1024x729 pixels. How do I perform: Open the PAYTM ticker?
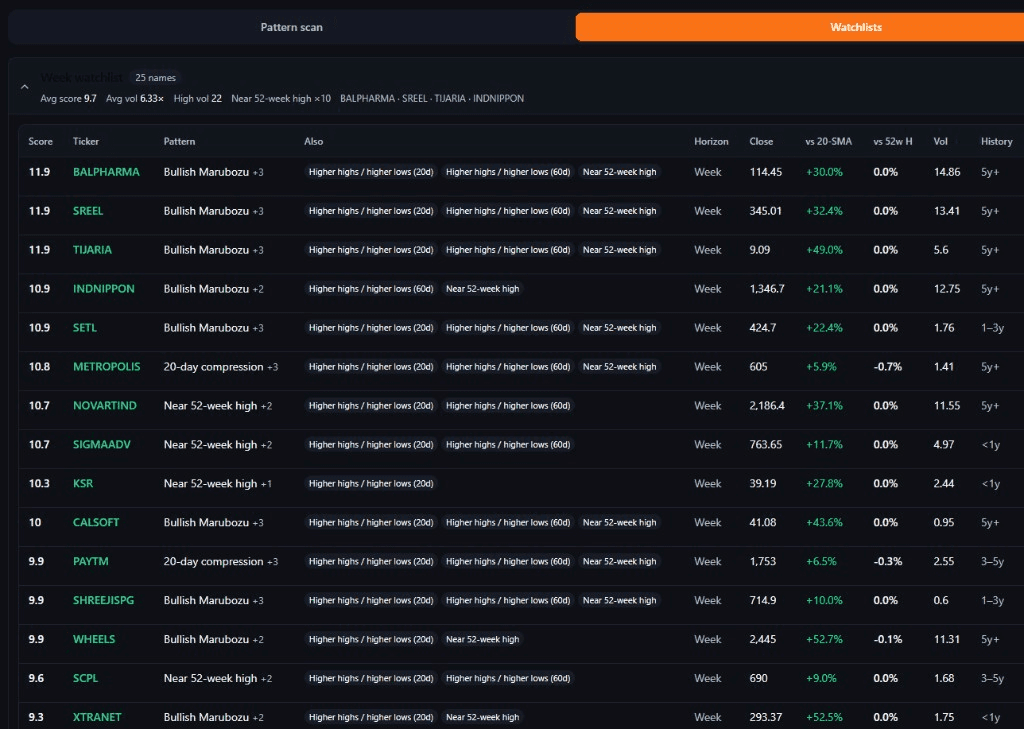(90, 561)
